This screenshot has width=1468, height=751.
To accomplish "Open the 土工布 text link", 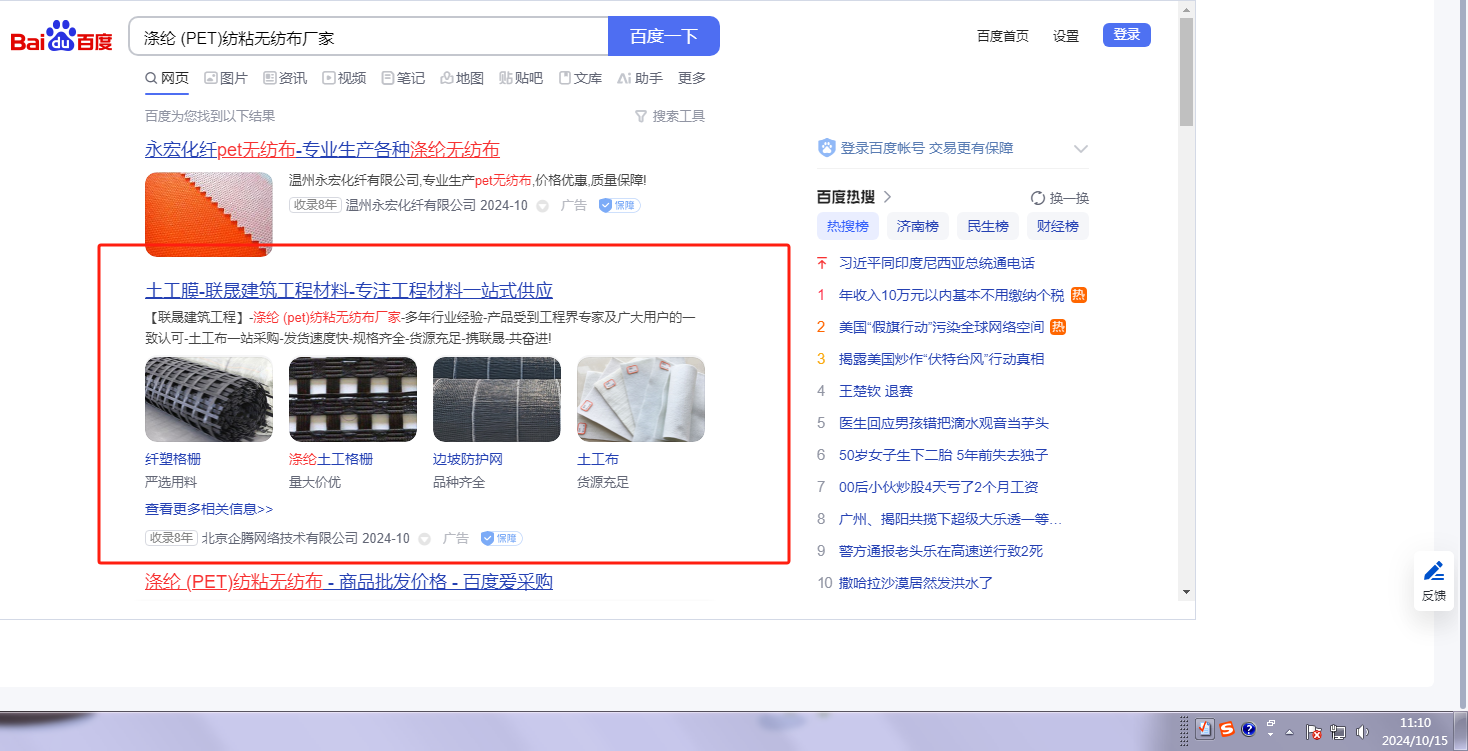I will [x=598, y=459].
